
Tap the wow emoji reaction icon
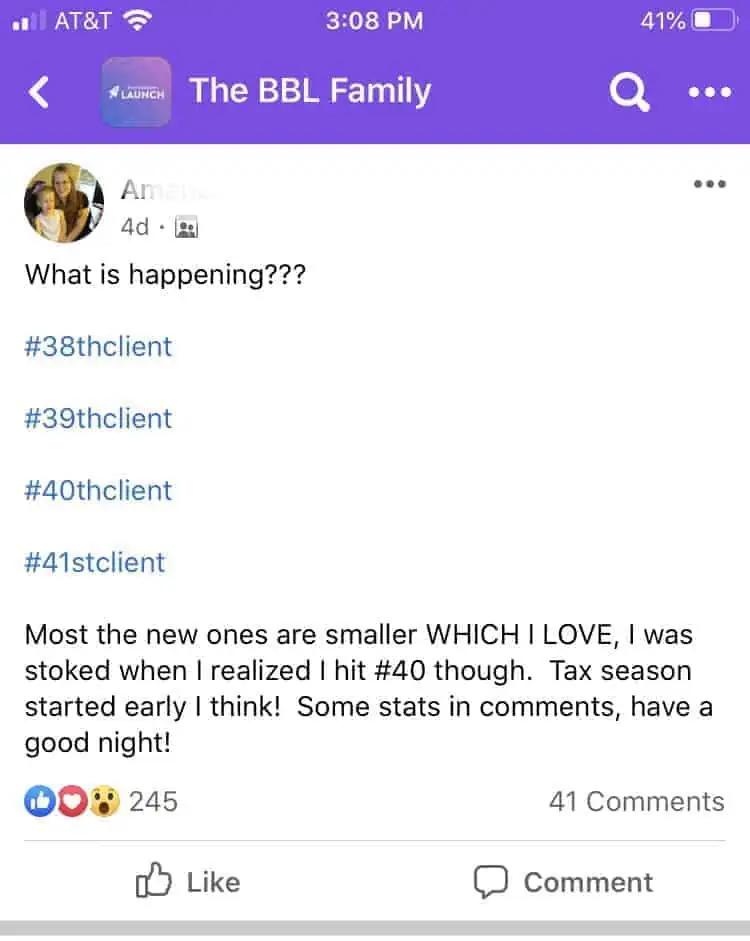click(x=104, y=801)
